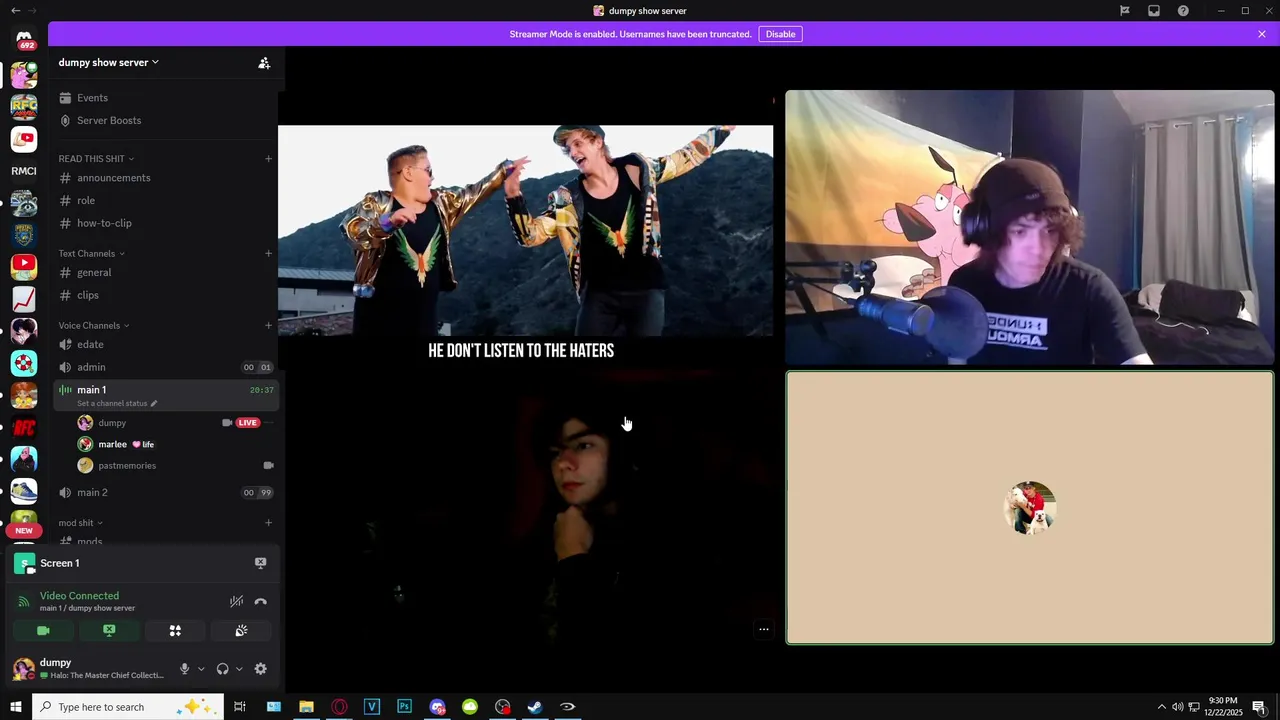Open the taskbar notification center
Image resolution: width=1280 pixels, height=720 pixels.
(1259, 707)
